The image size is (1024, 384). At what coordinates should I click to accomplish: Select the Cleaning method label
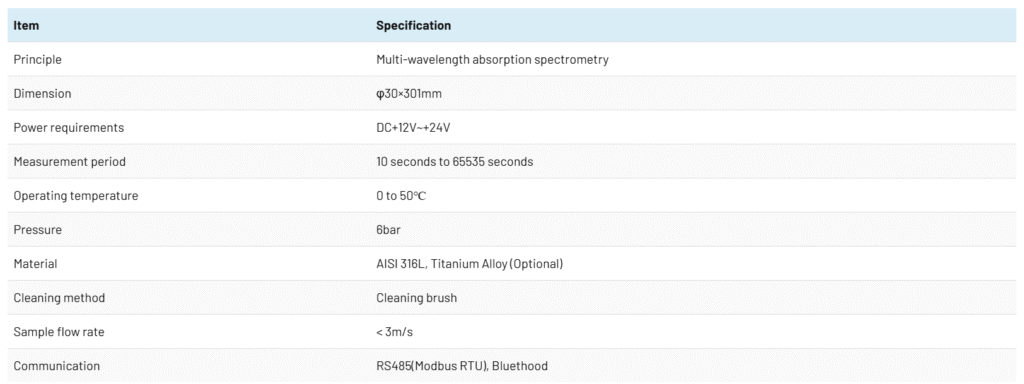pyautogui.click(x=59, y=298)
